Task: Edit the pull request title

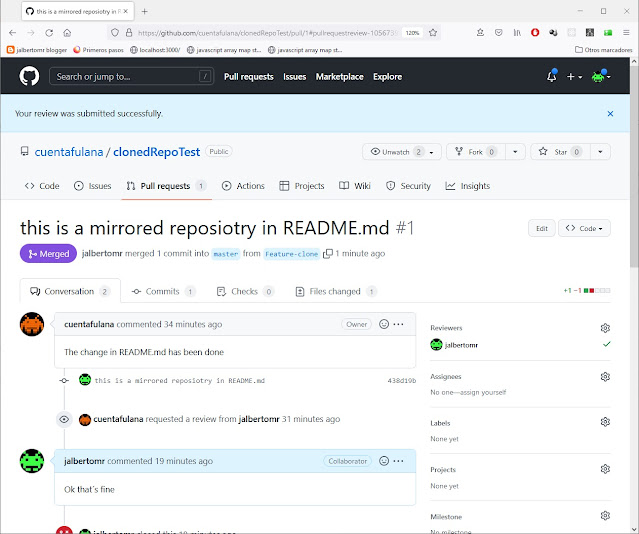Action: click(x=542, y=228)
